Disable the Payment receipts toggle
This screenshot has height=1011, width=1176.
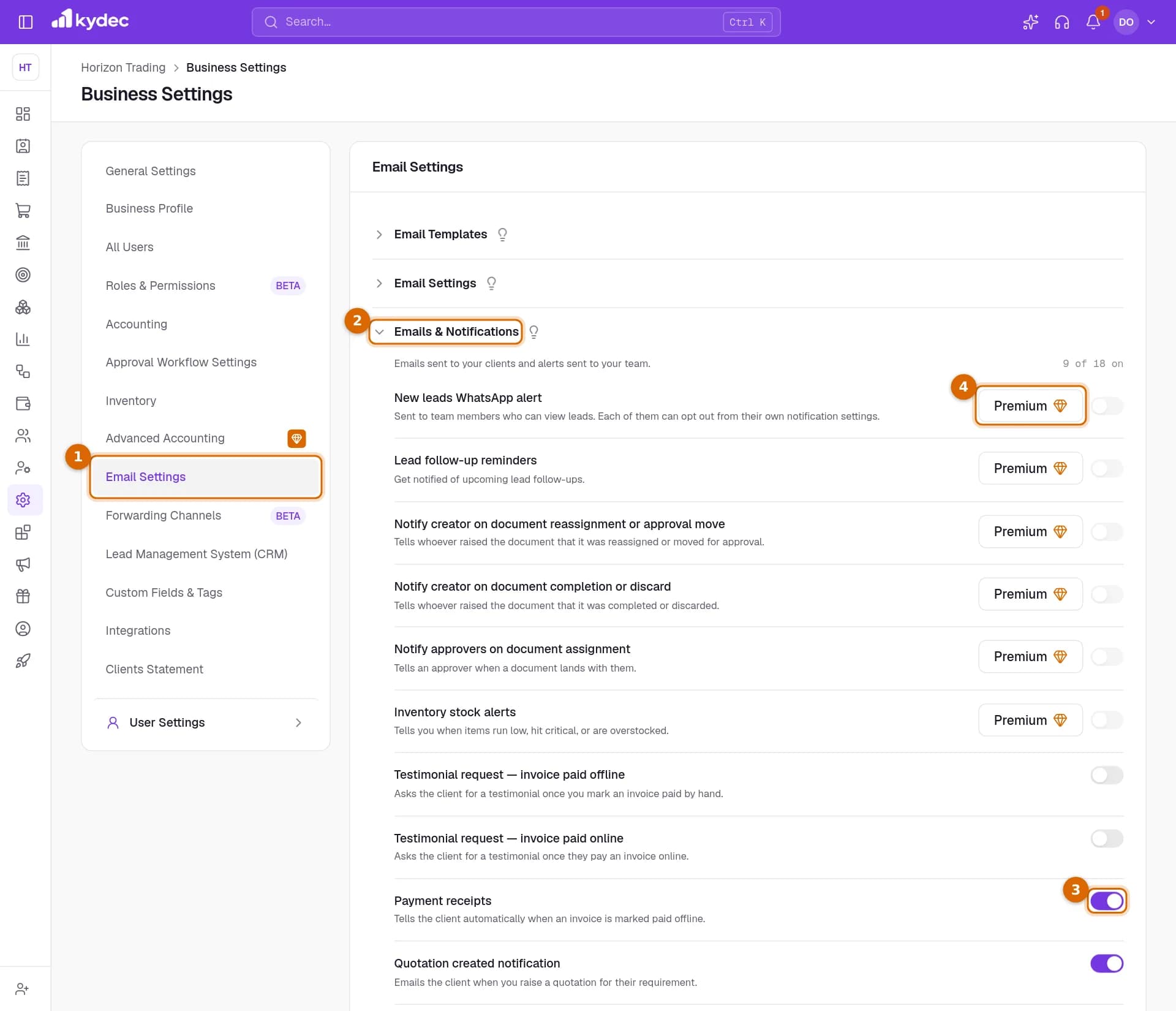click(1107, 901)
